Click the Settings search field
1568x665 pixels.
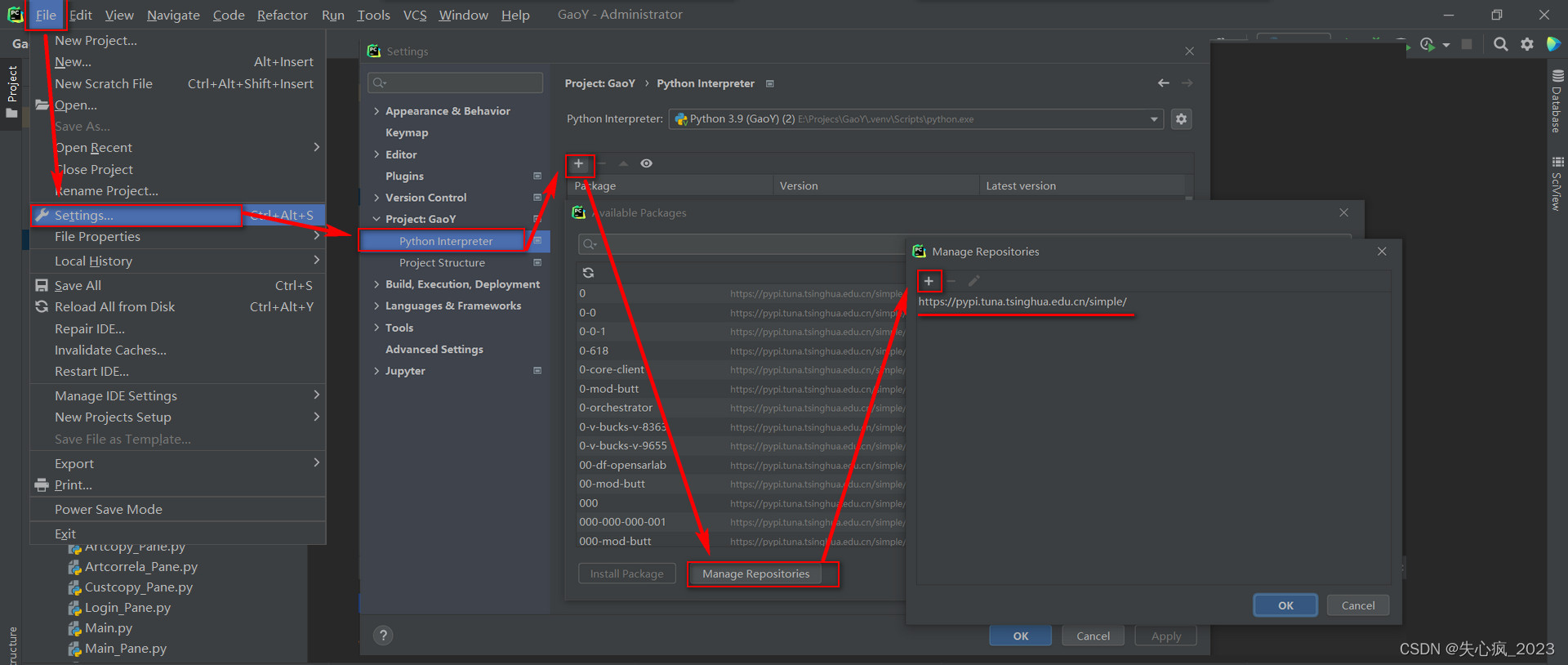(455, 83)
